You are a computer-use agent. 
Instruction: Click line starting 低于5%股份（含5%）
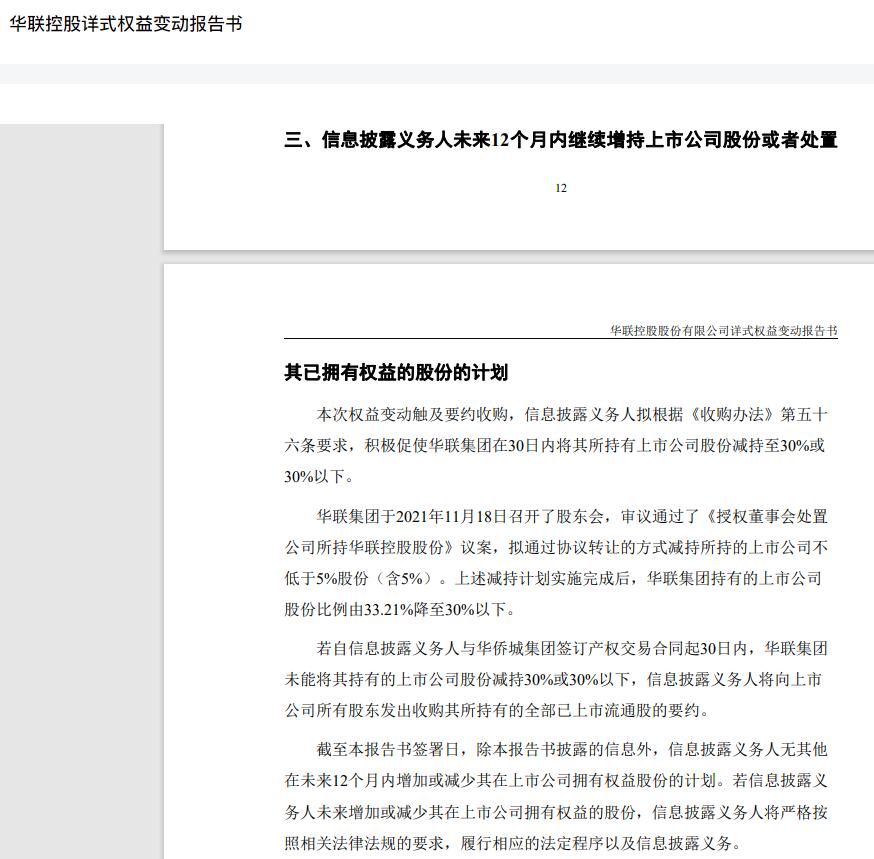click(x=553, y=579)
